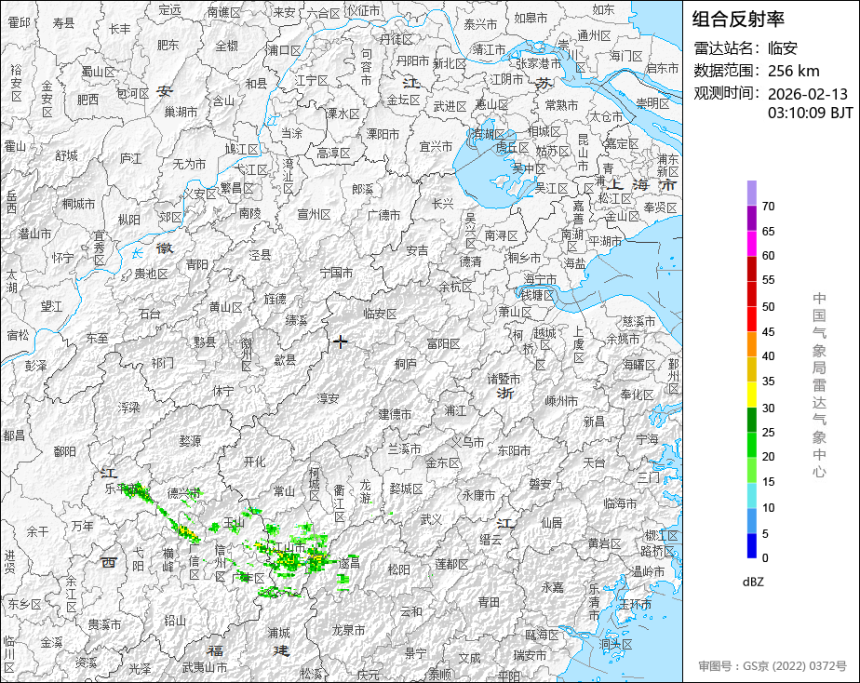Click the 青田 map label
This screenshot has width=860, height=683.
pos(489,602)
